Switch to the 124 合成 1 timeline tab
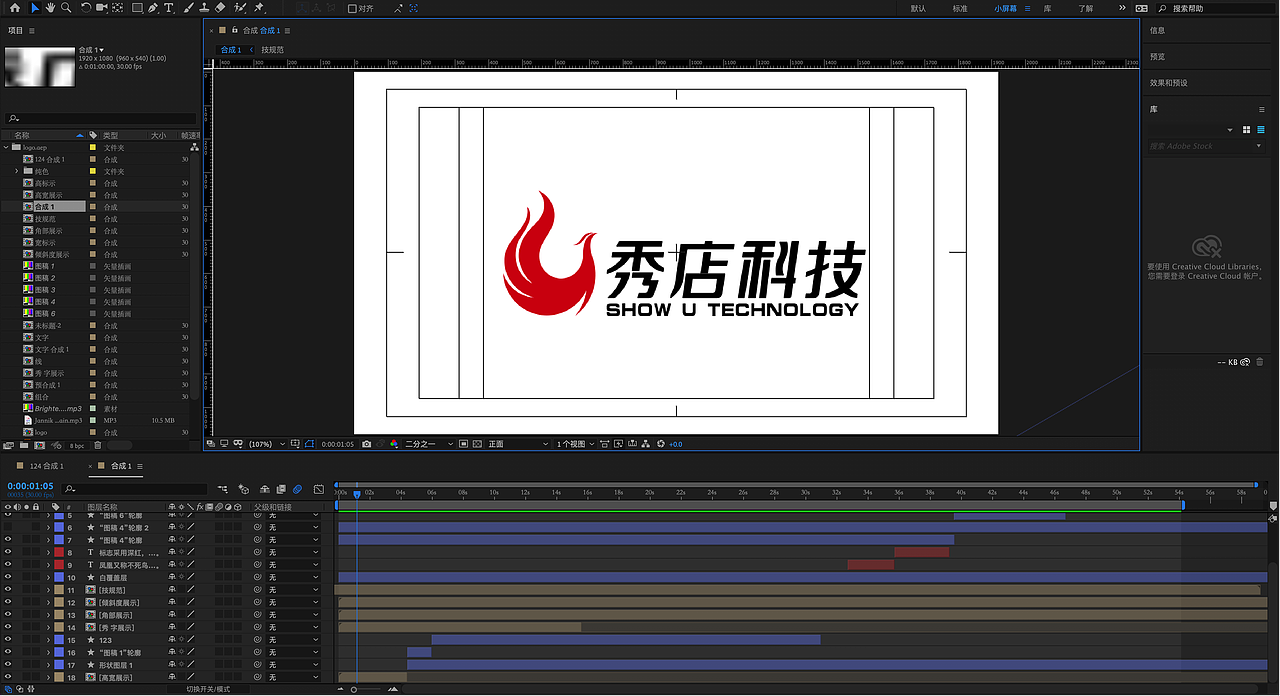The width and height of the screenshot is (1280, 696). (45, 465)
